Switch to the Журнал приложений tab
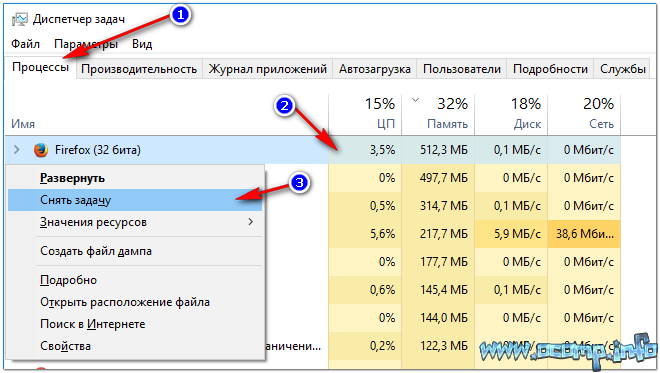The height and width of the screenshot is (373, 660). (268, 69)
